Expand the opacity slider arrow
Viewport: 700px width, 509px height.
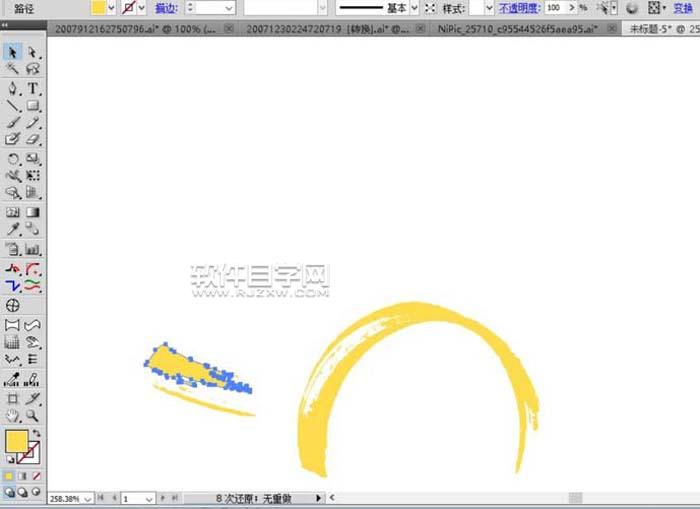pos(571,8)
